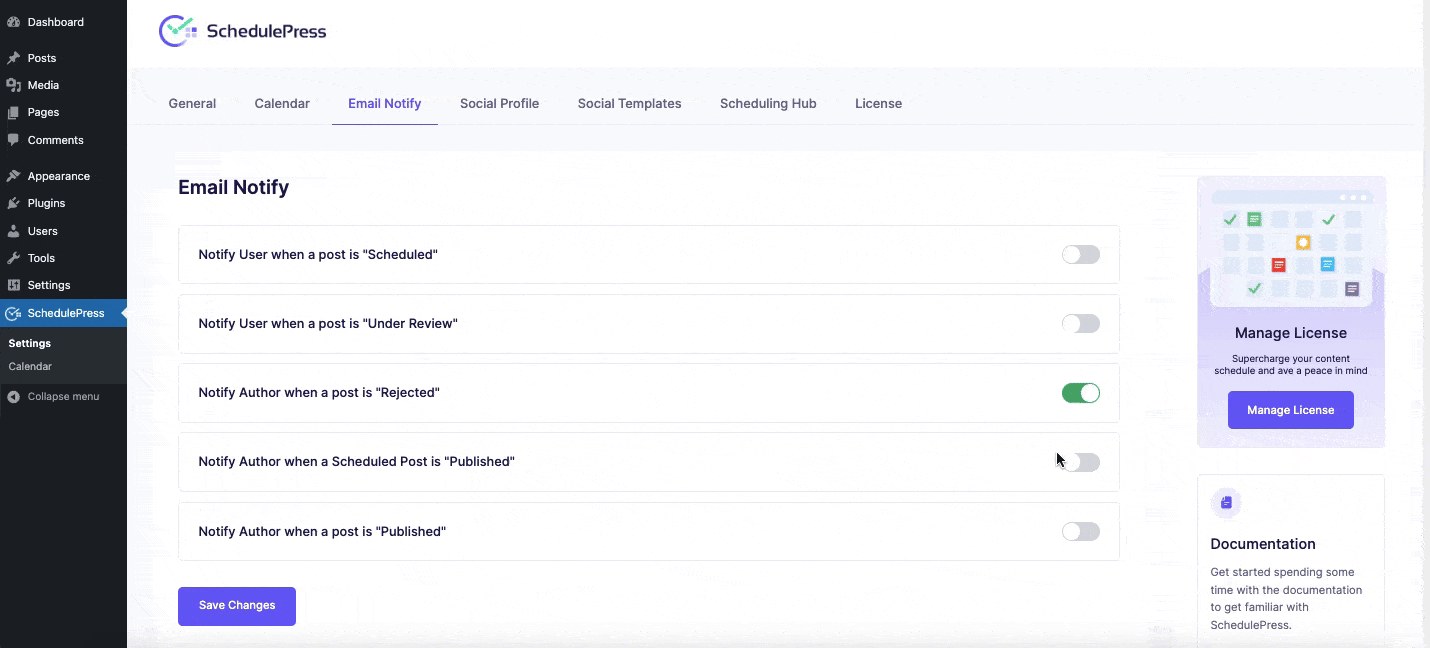Click the SchedulePress logo in header
The image size is (1430, 648).
[x=243, y=31]
